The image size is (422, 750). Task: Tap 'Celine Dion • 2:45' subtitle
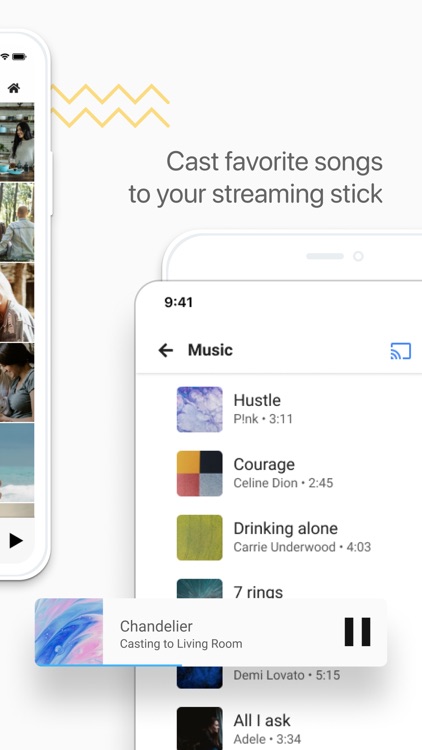coord(283,483)
